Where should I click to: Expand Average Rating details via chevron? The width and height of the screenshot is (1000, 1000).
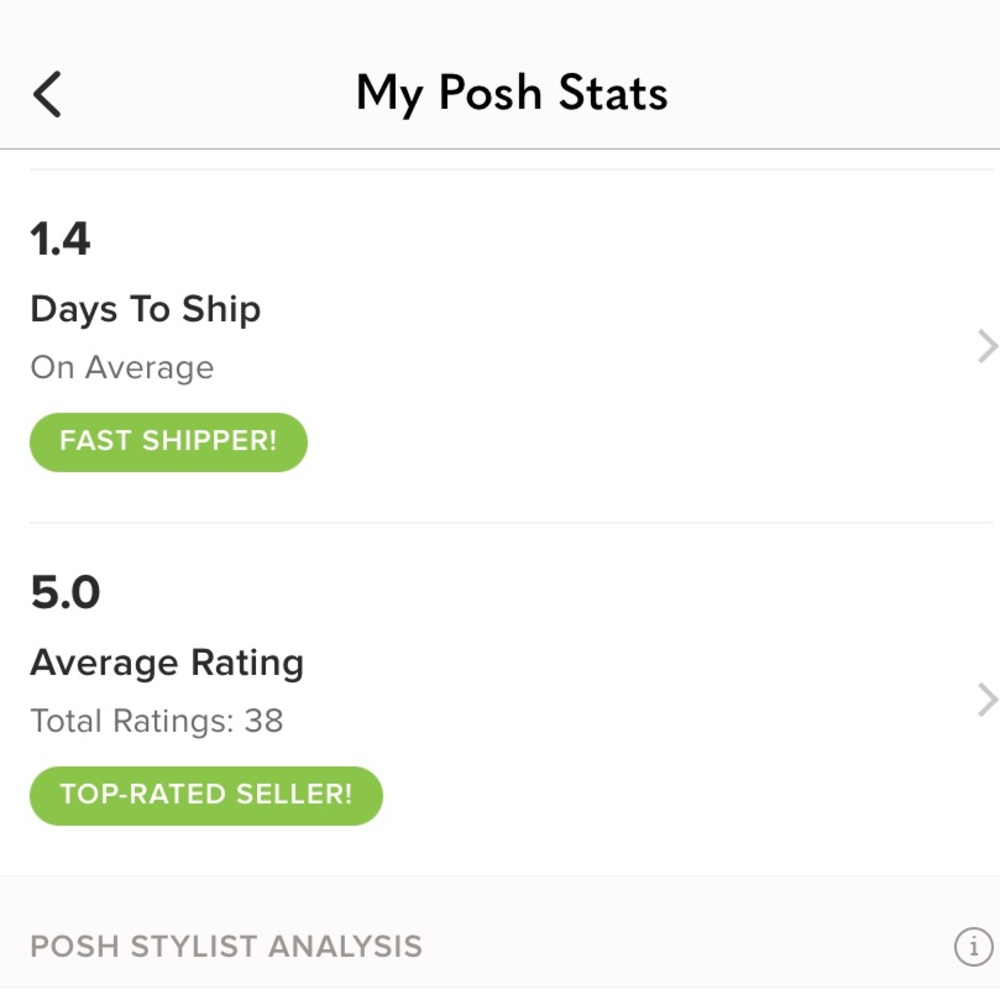(987, 700)
